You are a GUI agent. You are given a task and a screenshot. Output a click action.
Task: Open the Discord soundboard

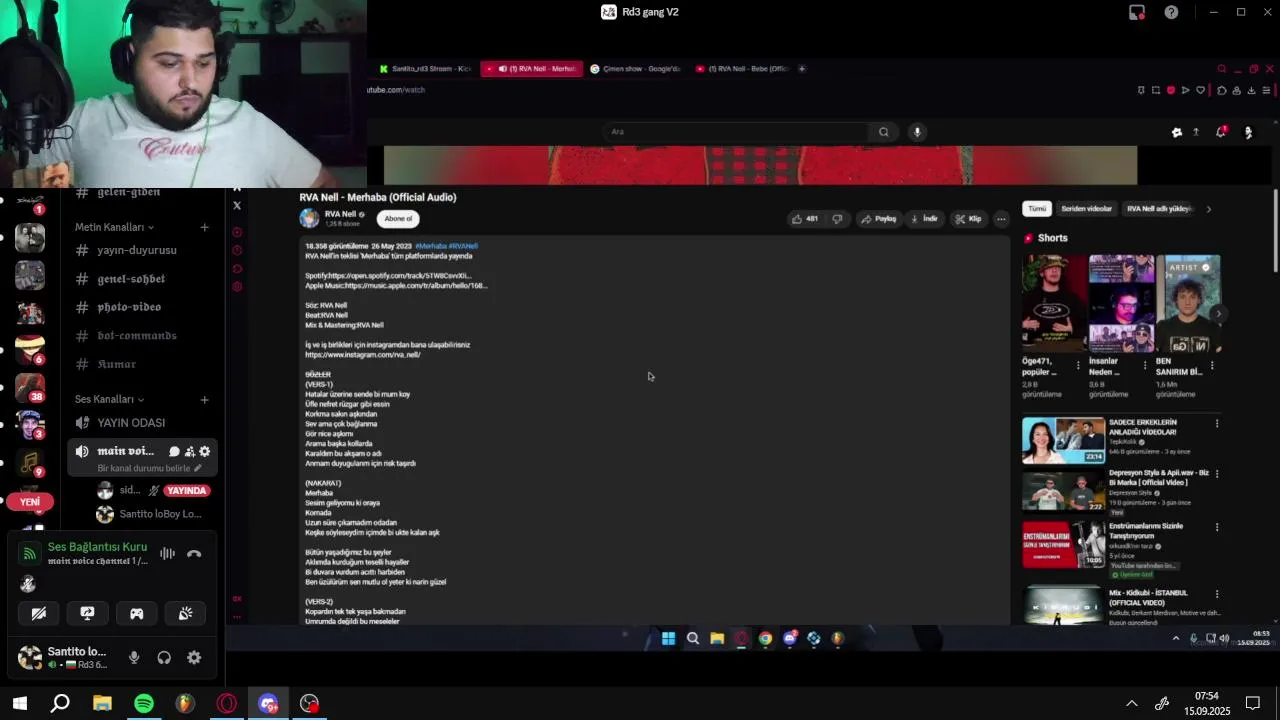pos(185,613)
